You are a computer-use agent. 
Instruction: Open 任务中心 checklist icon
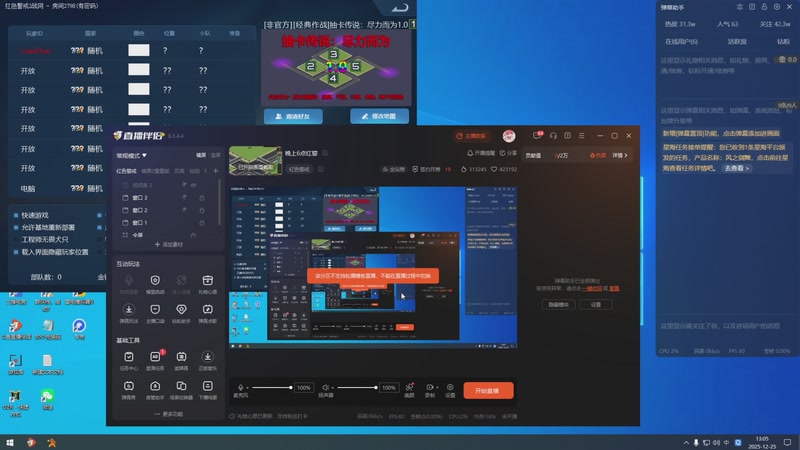point(129,357)
